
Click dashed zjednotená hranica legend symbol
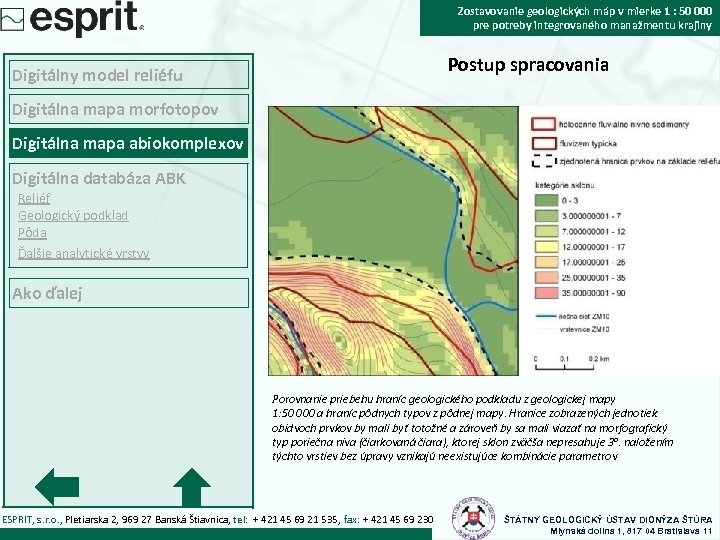pos(544,162)
